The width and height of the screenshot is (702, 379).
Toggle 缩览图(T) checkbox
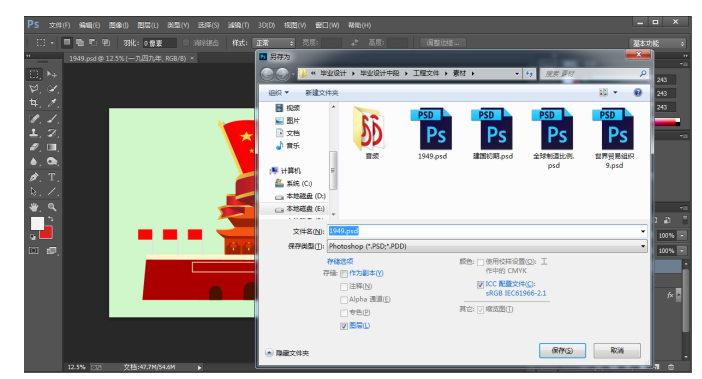click(480, 310)
